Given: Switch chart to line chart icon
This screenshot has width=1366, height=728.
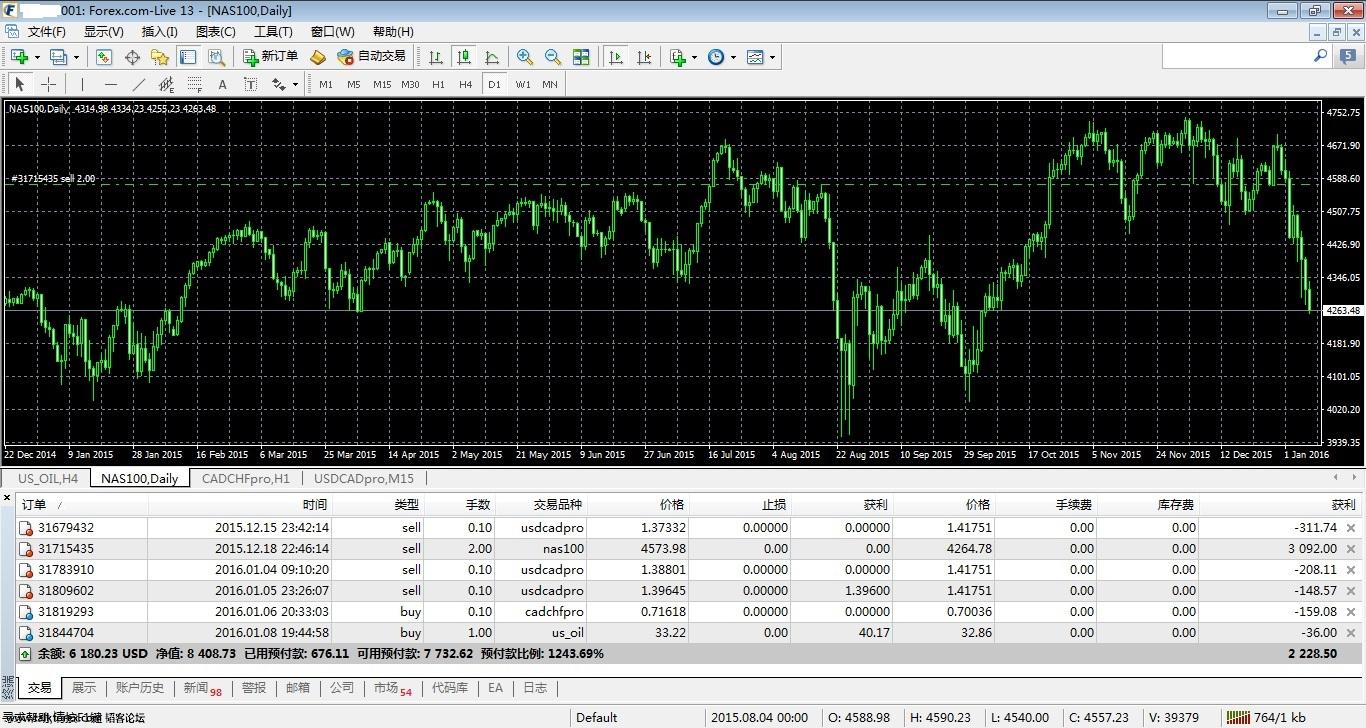Looking at the screenshot, I should [x=492, y=57].
